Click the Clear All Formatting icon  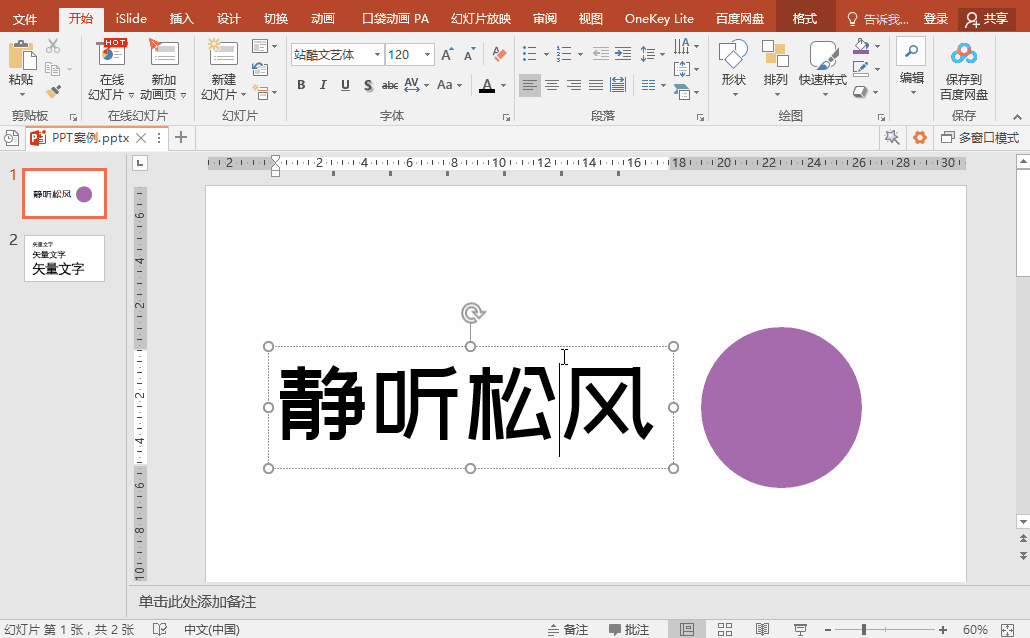(x=498, y=53)
